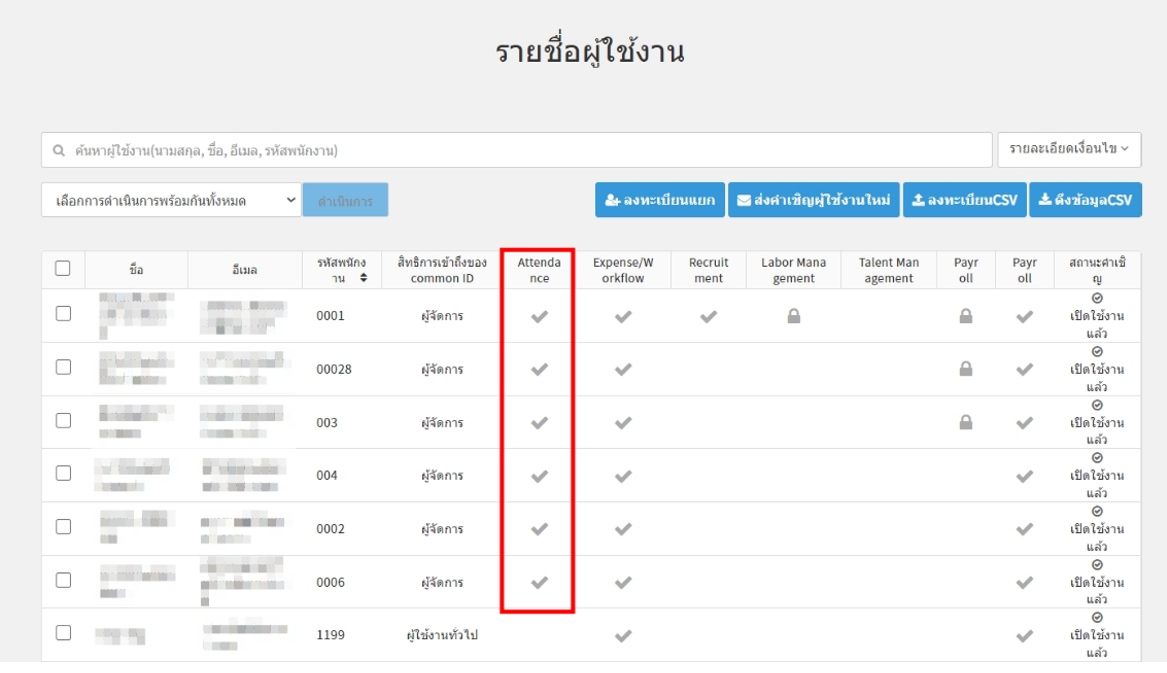Toggle the select-all checkbox in table header
This screenshot has height=673, width=1167.
(x=63, y=268)
